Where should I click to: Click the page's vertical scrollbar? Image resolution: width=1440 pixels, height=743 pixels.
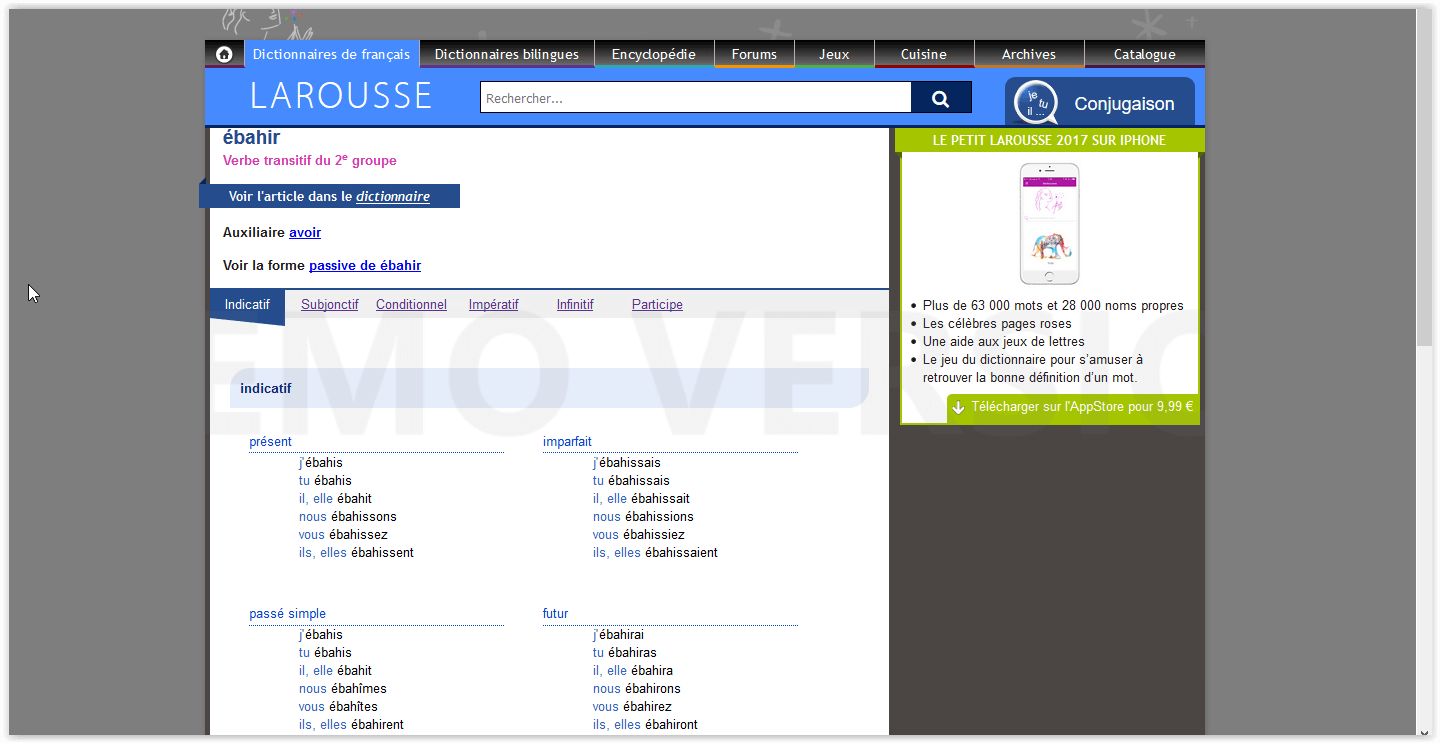(x=1424, y=180)
